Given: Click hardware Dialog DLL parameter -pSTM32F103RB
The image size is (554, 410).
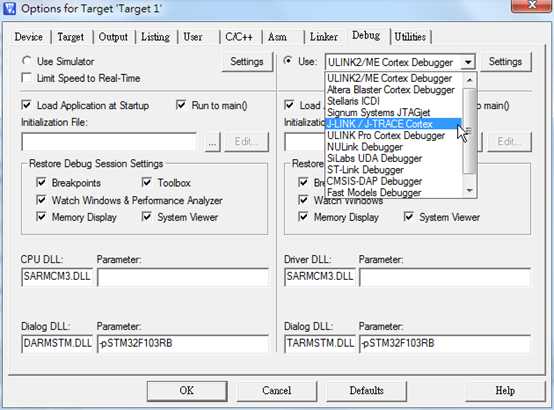Looking at the screenshot, I should pos(445,344).
